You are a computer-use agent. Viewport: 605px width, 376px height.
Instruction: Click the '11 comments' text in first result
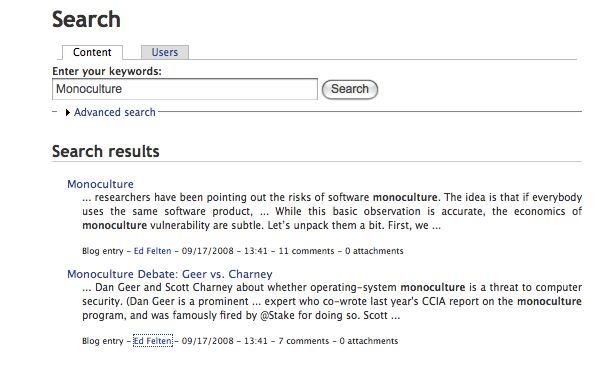(x=306, y=251)
